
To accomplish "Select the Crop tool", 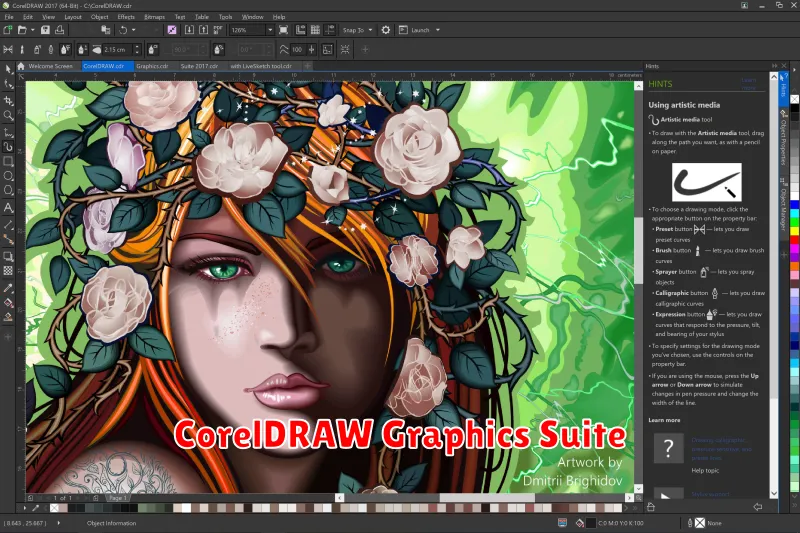I will (x=8, y=100).
